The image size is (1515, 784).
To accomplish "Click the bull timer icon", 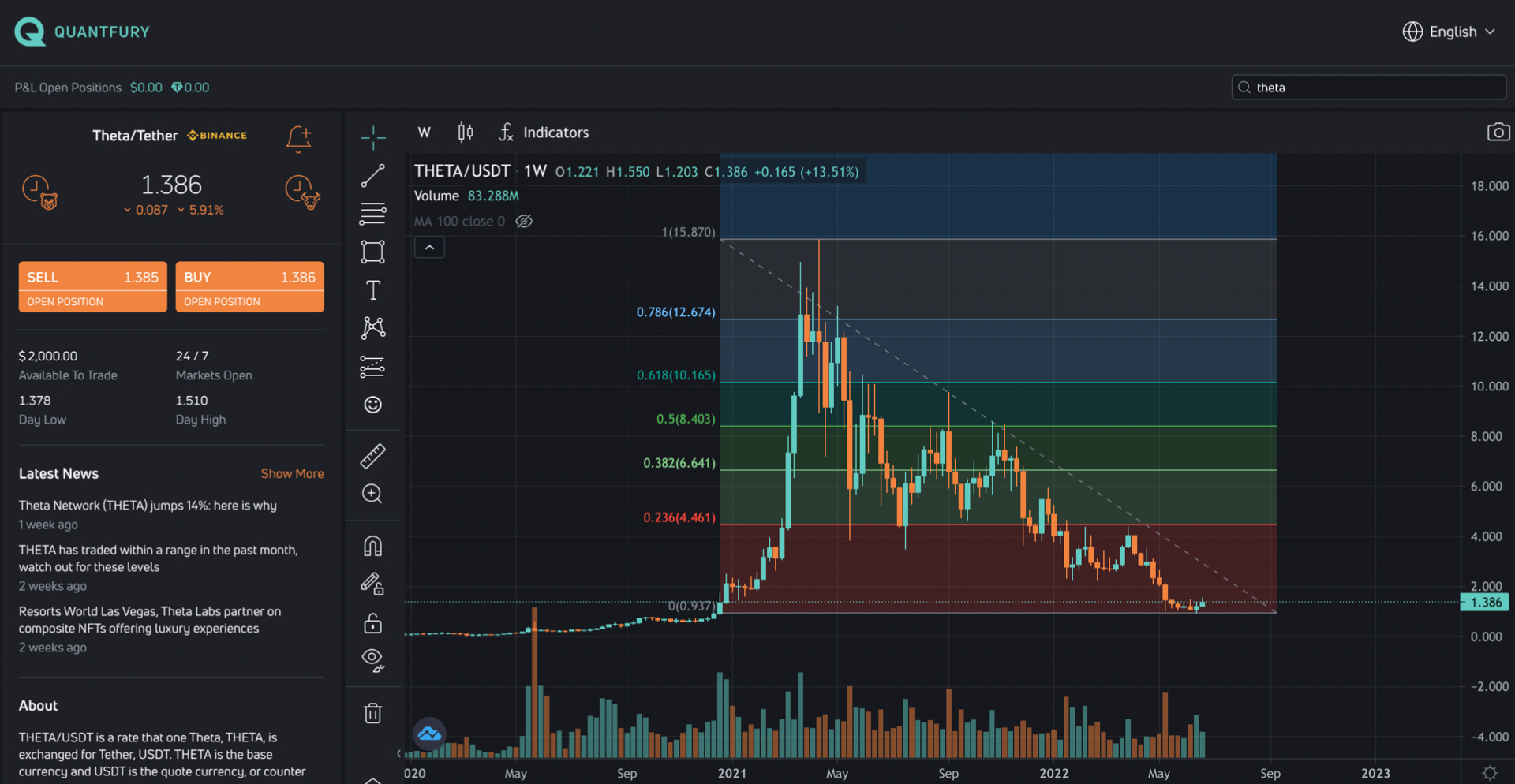I will click(302, 192).
